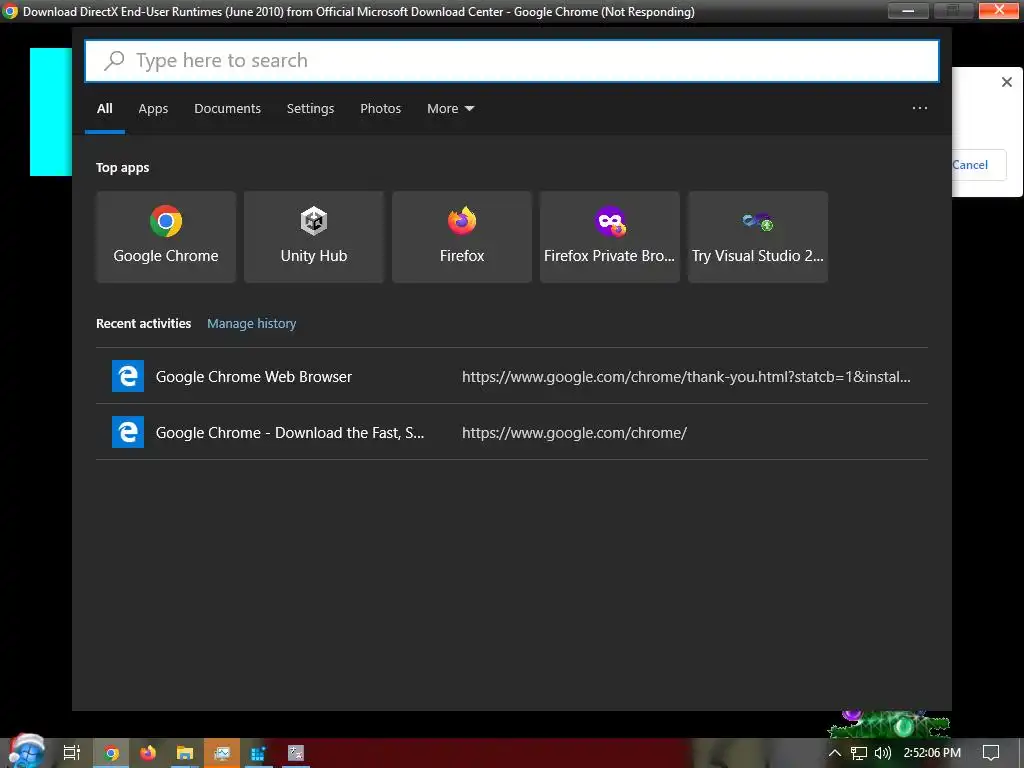The image size is (1024, 768).
Task: Click the blue grid app on the taskbar
Action: [x=258, y=753]
